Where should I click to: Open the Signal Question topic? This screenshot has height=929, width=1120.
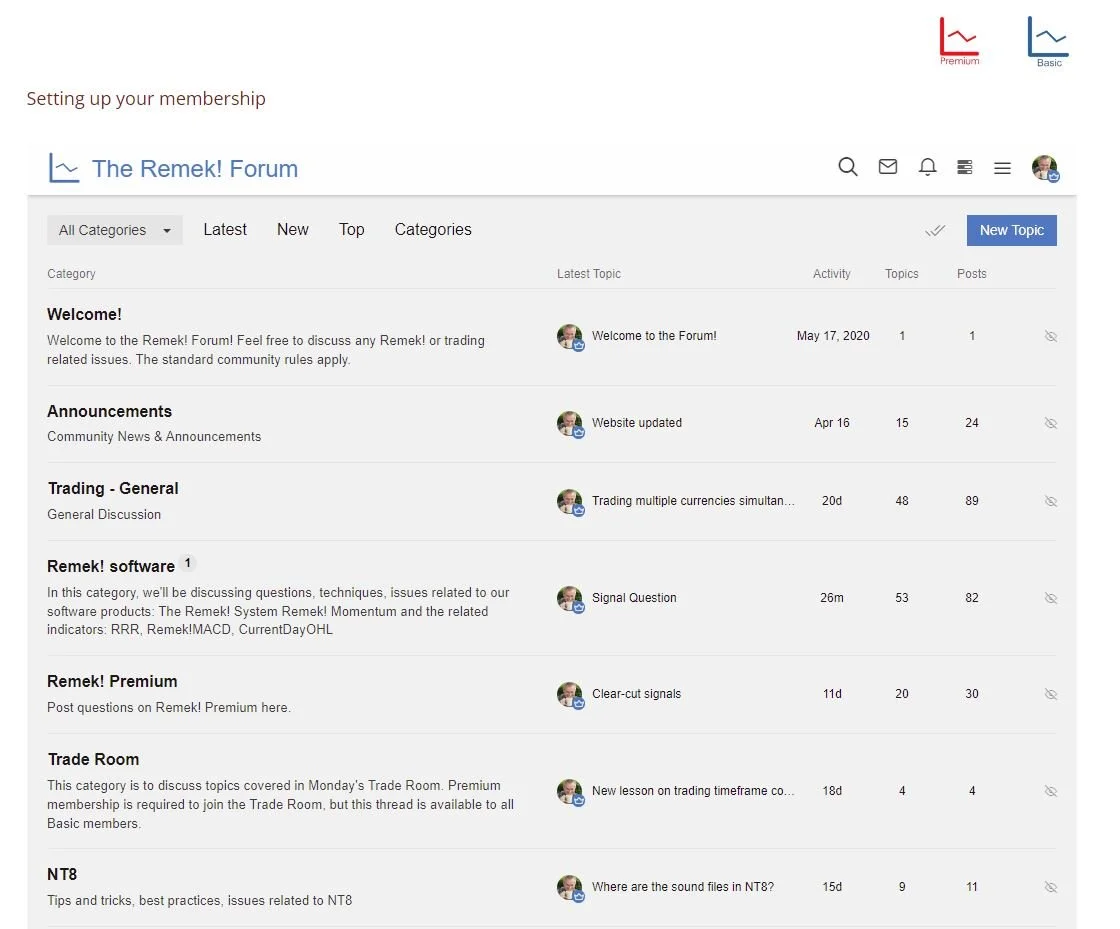(634, 598)
